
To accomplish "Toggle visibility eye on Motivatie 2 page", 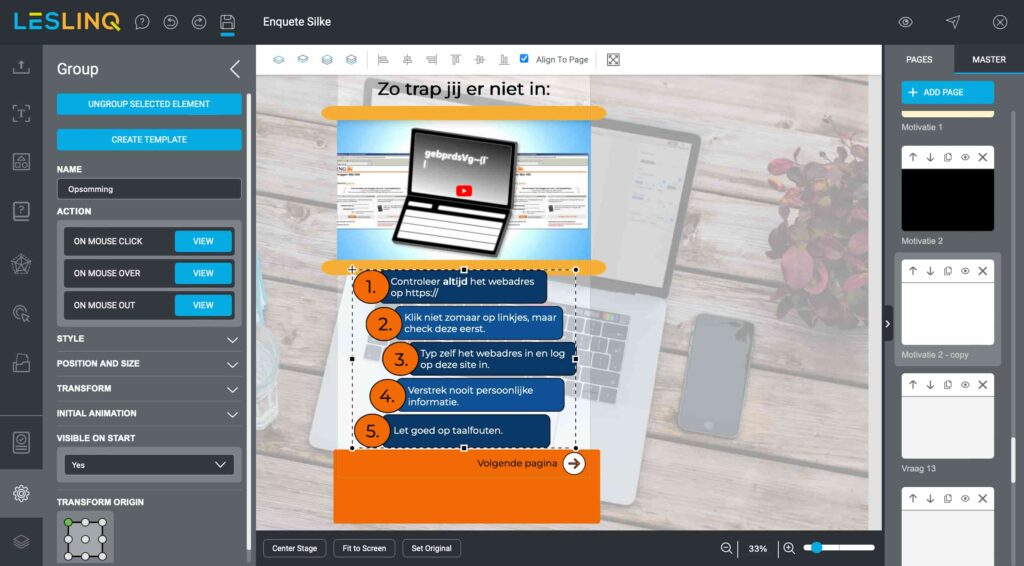I will coord(965,158).
